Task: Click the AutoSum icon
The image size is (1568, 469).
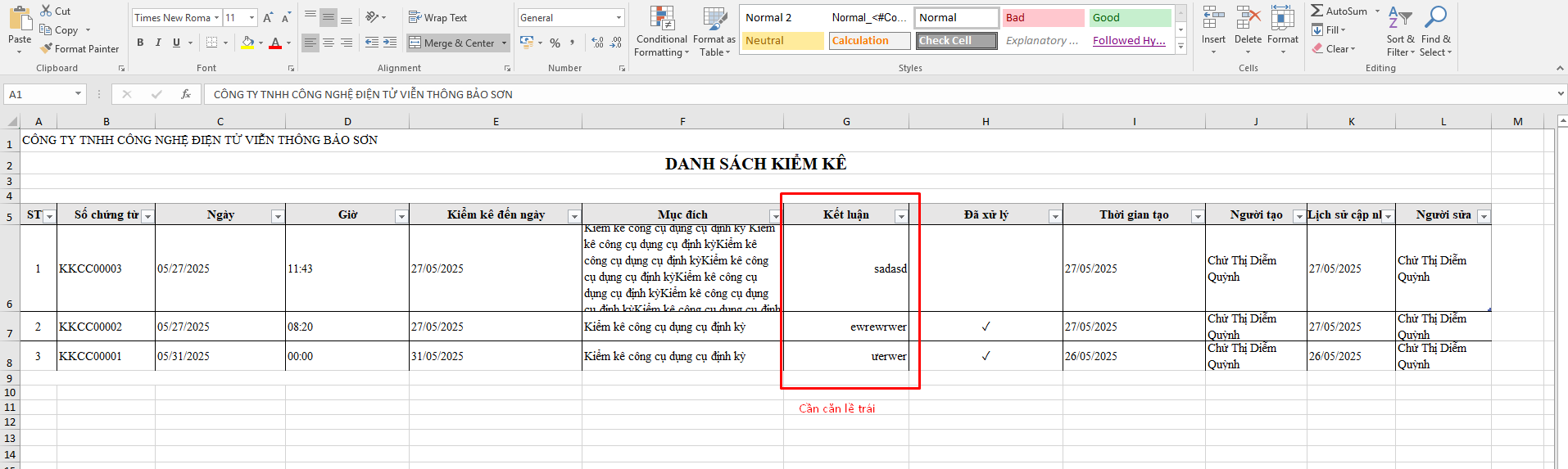Action: click(1317, 11)
